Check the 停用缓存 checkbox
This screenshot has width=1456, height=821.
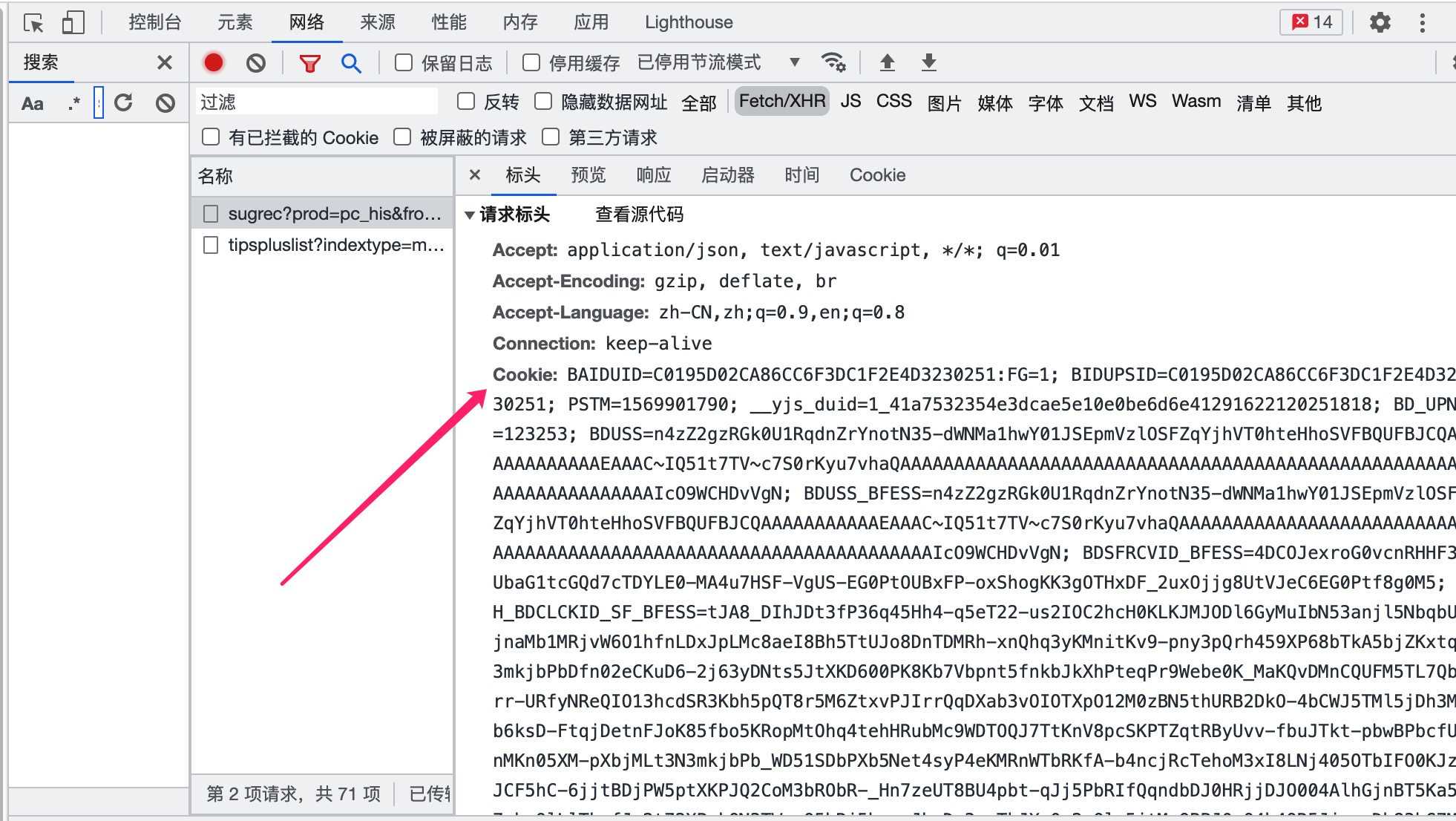point(531,63)
